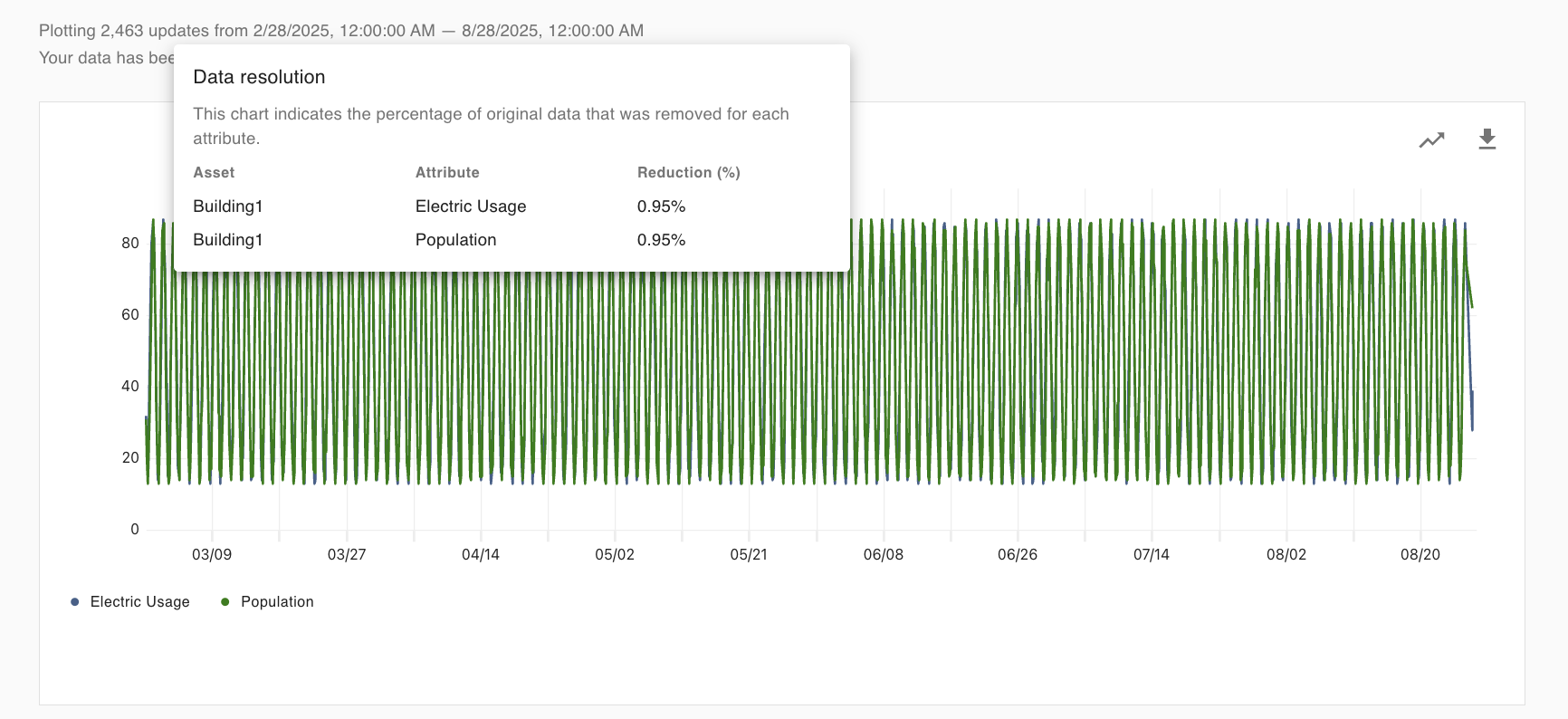Click the 'Your data has' notice text
The width and height of the screenshot is (1568, 719).
point(106,58)
